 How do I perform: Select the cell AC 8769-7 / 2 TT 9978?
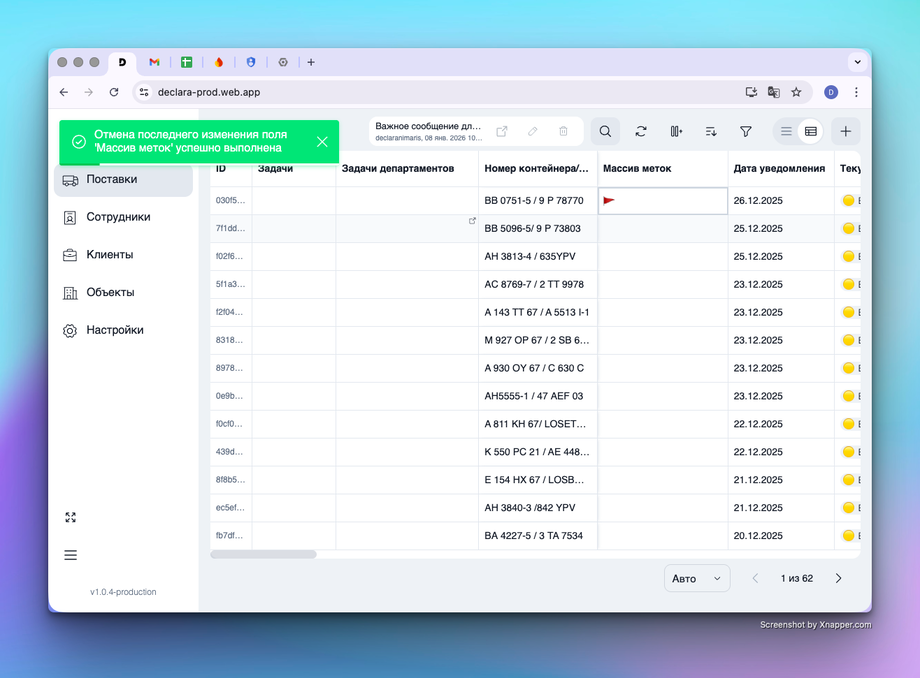tap(537, 284)
